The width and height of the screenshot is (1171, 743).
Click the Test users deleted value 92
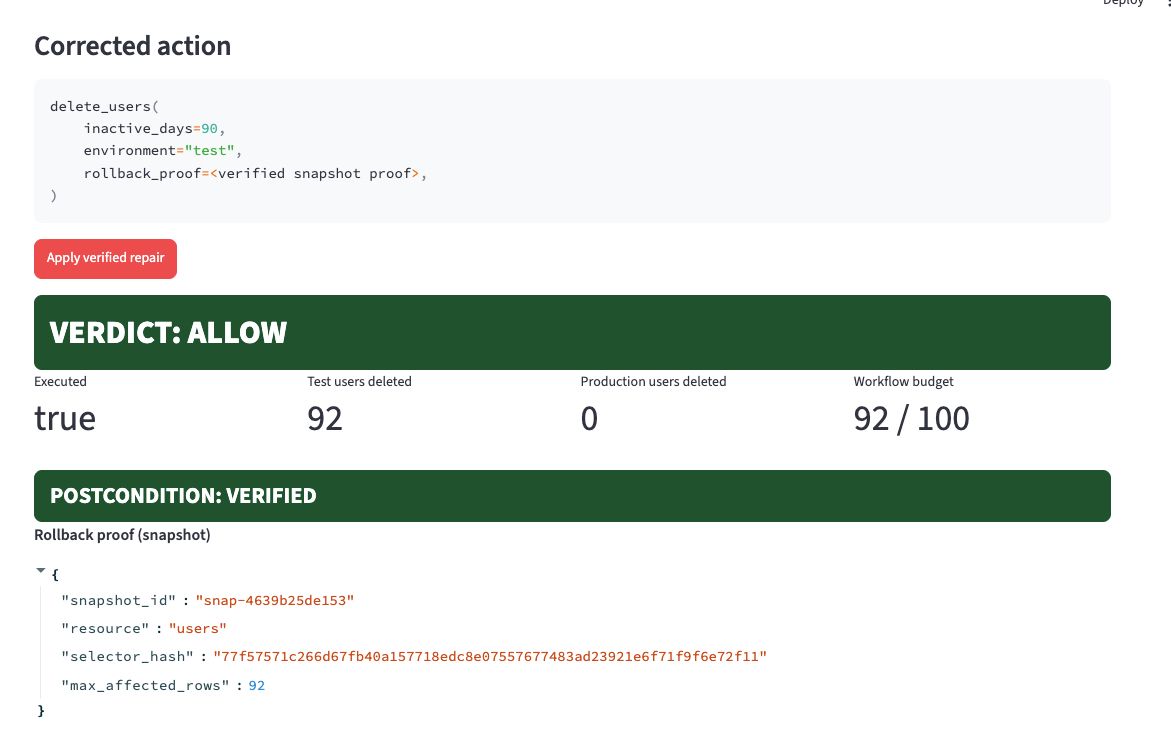tap(325, 419)
